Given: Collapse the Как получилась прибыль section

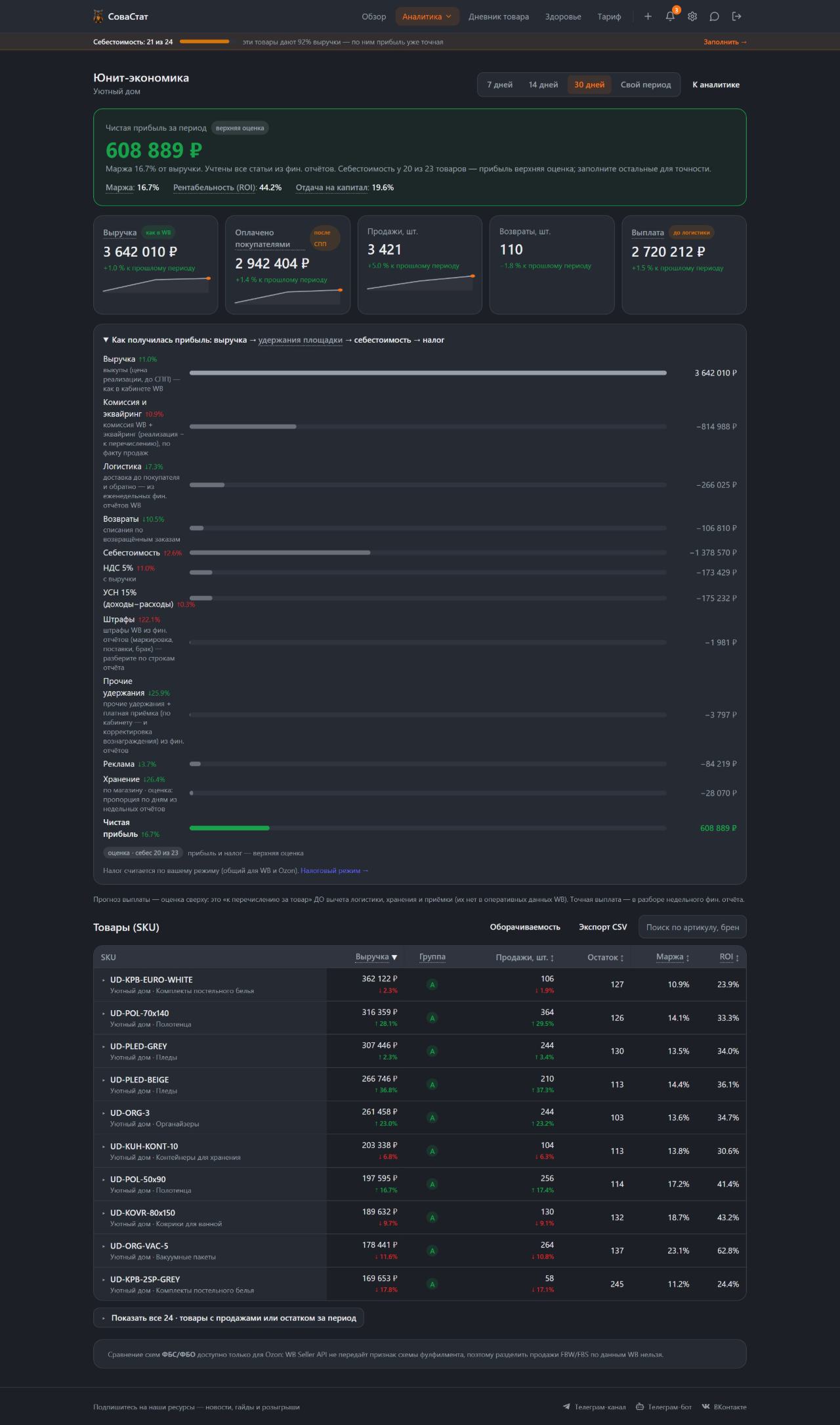Looking at the screenshot, I should point(106,340).
